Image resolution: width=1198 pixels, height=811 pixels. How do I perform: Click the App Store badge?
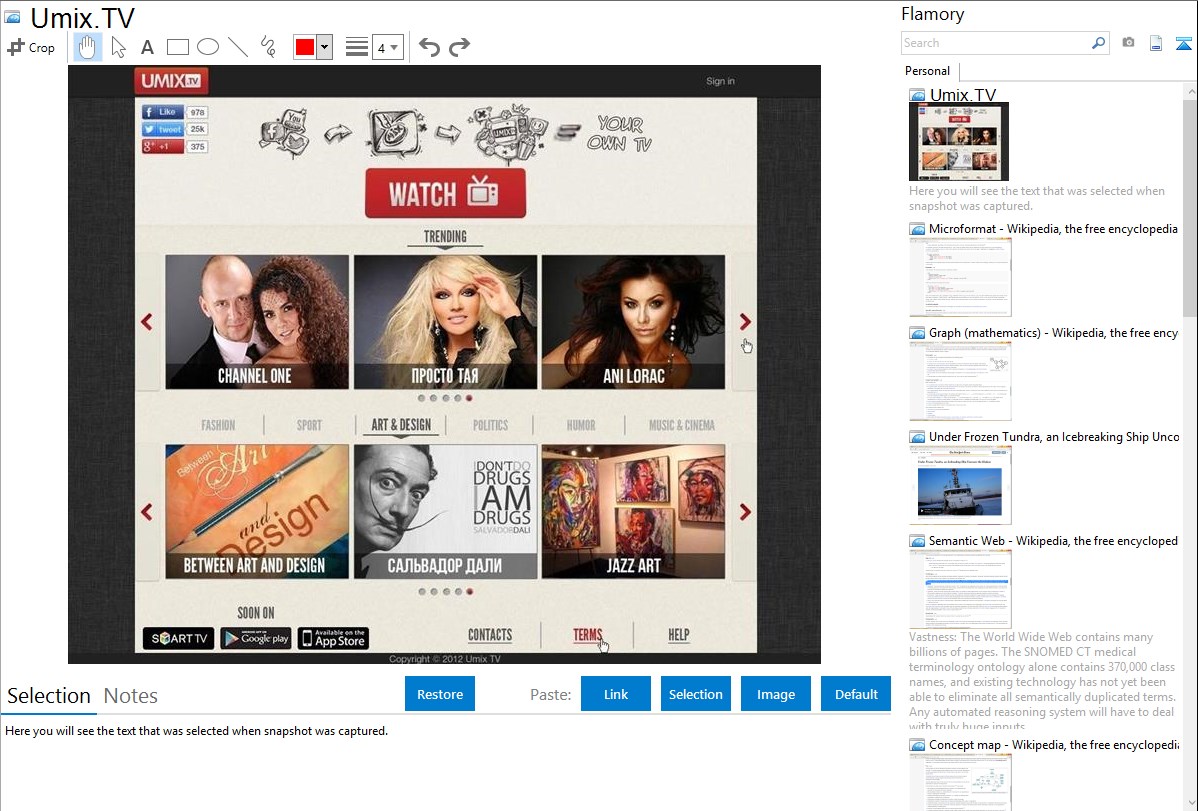pos(333,638)
